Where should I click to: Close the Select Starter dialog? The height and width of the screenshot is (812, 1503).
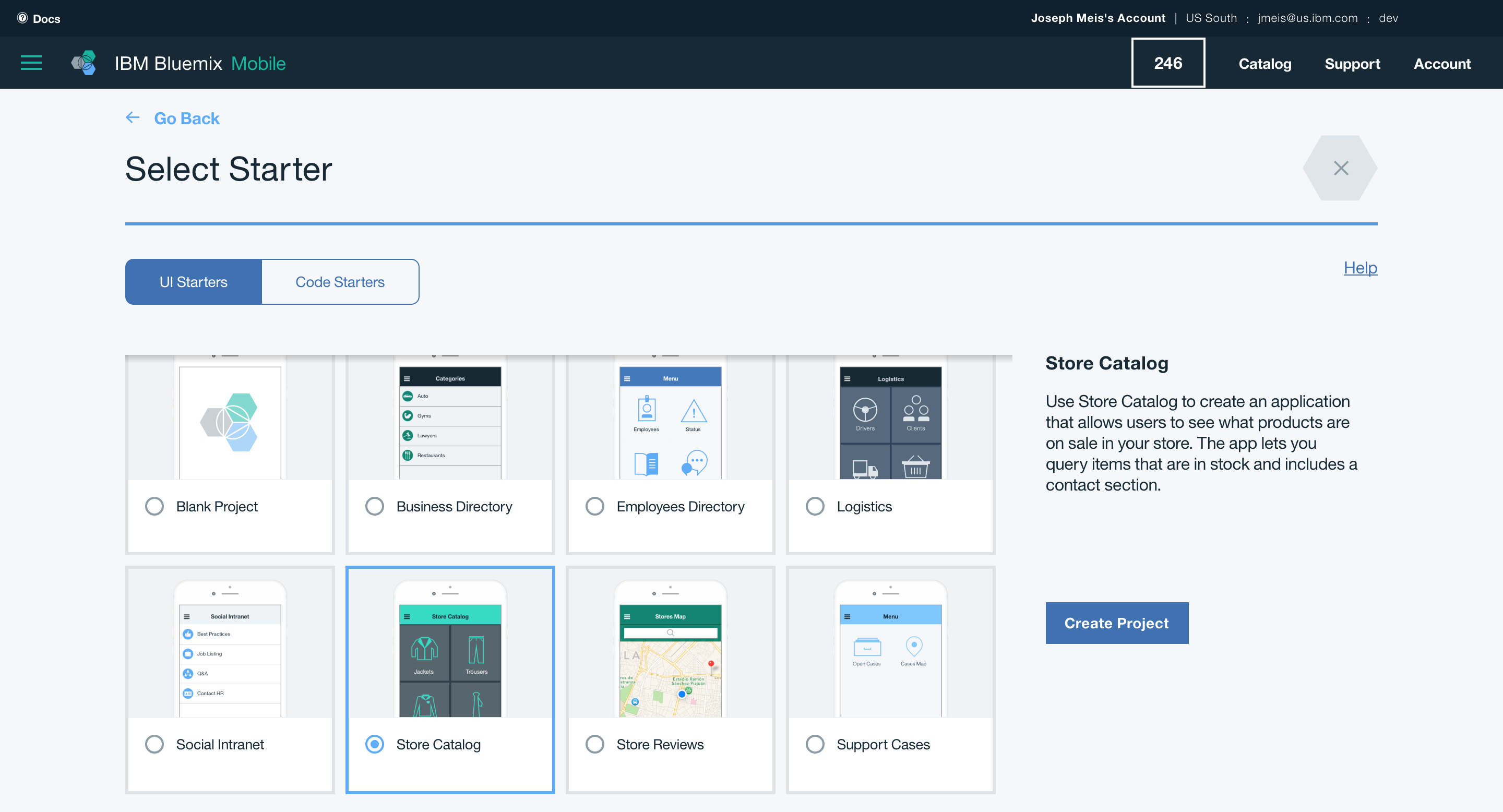pyautogui.click(x=1340, y=169)
